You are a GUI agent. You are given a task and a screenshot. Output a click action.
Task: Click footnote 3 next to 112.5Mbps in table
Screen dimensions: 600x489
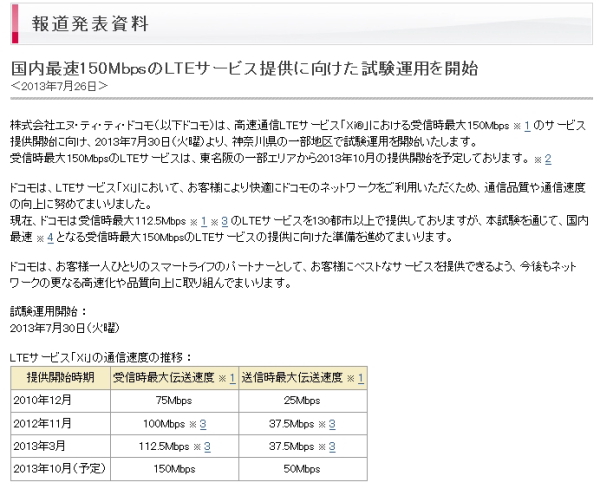click(x=207, y=445)
